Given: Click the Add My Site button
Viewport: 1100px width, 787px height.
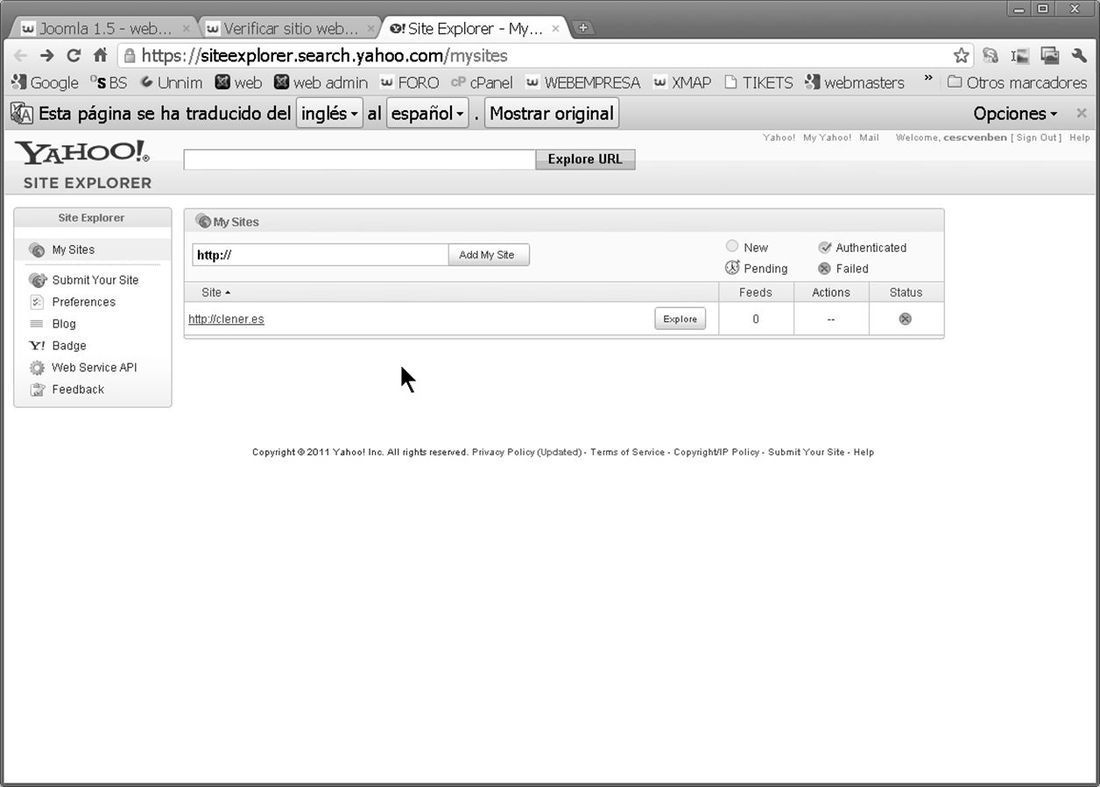Looking at the screenshot, I should pos(488,255).
